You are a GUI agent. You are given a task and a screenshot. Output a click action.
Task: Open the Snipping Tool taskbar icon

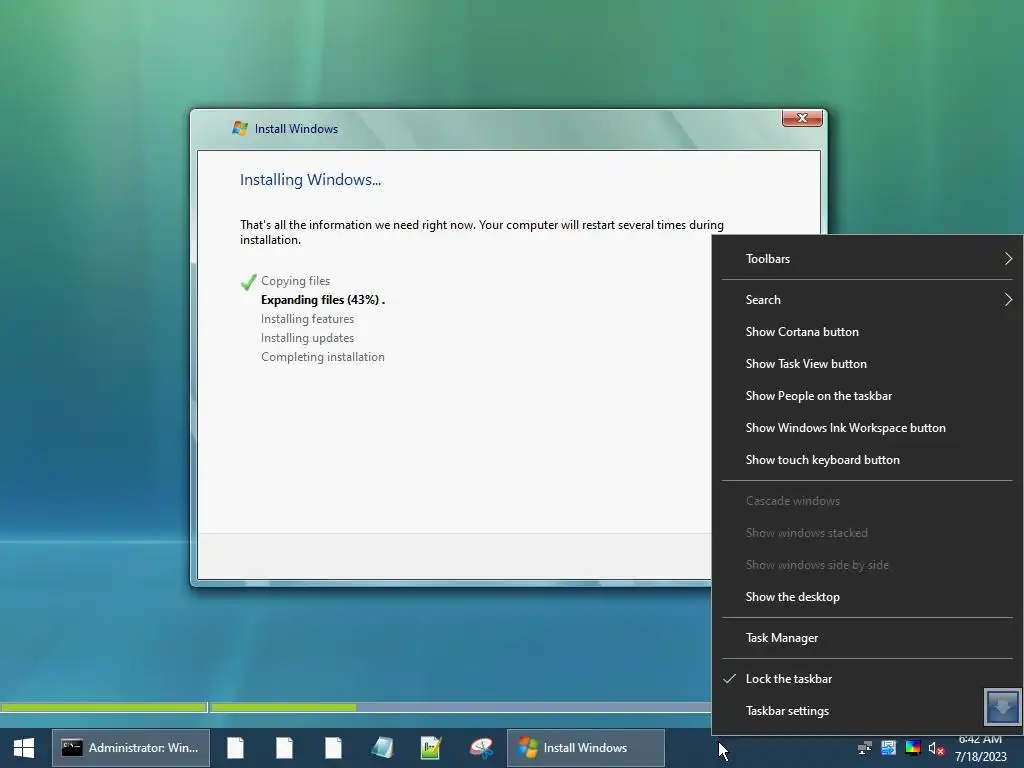pos(481,748)
